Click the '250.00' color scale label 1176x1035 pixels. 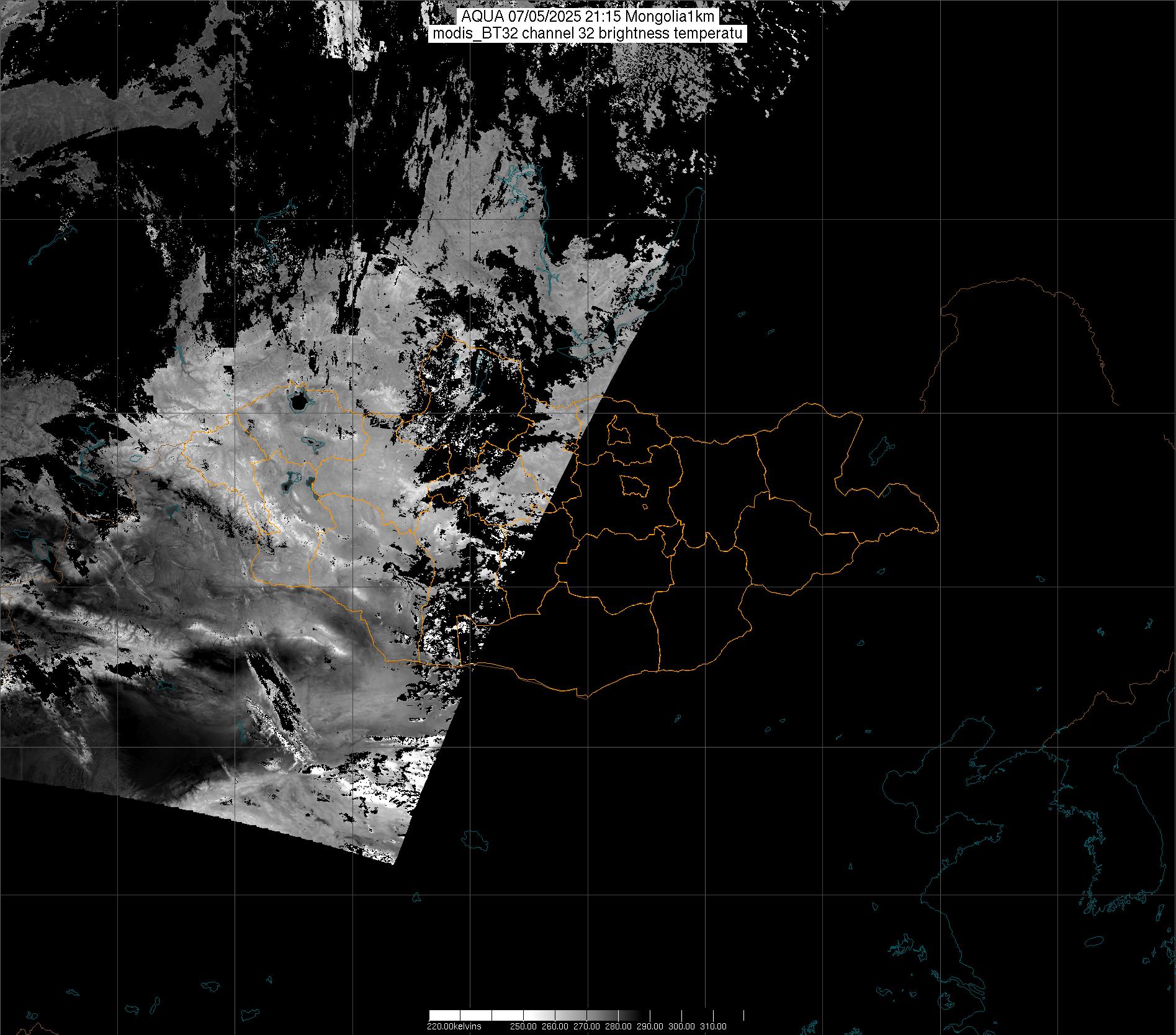click(523, 1026)
